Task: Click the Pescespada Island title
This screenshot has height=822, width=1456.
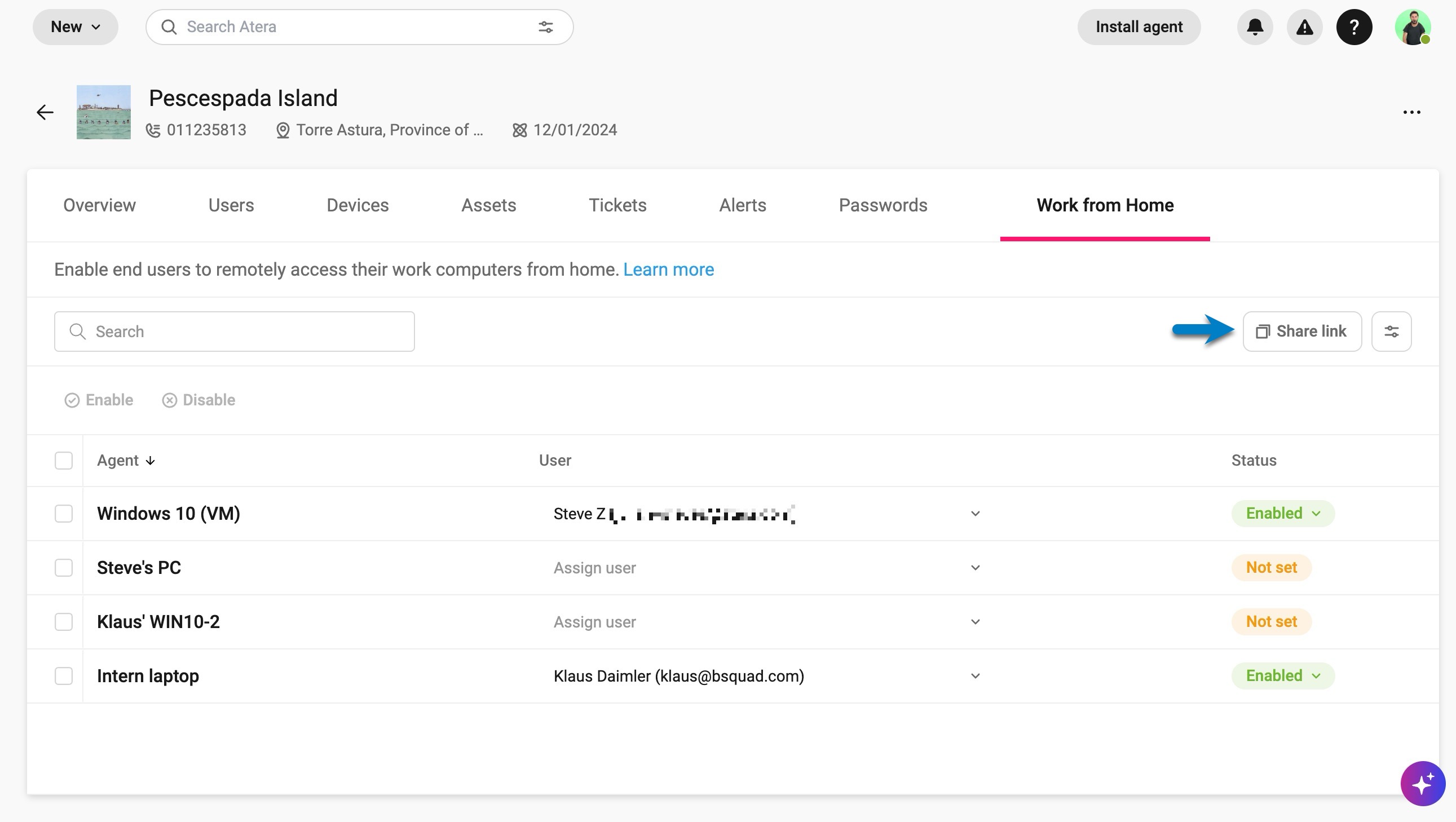Action: click(243, 98)
